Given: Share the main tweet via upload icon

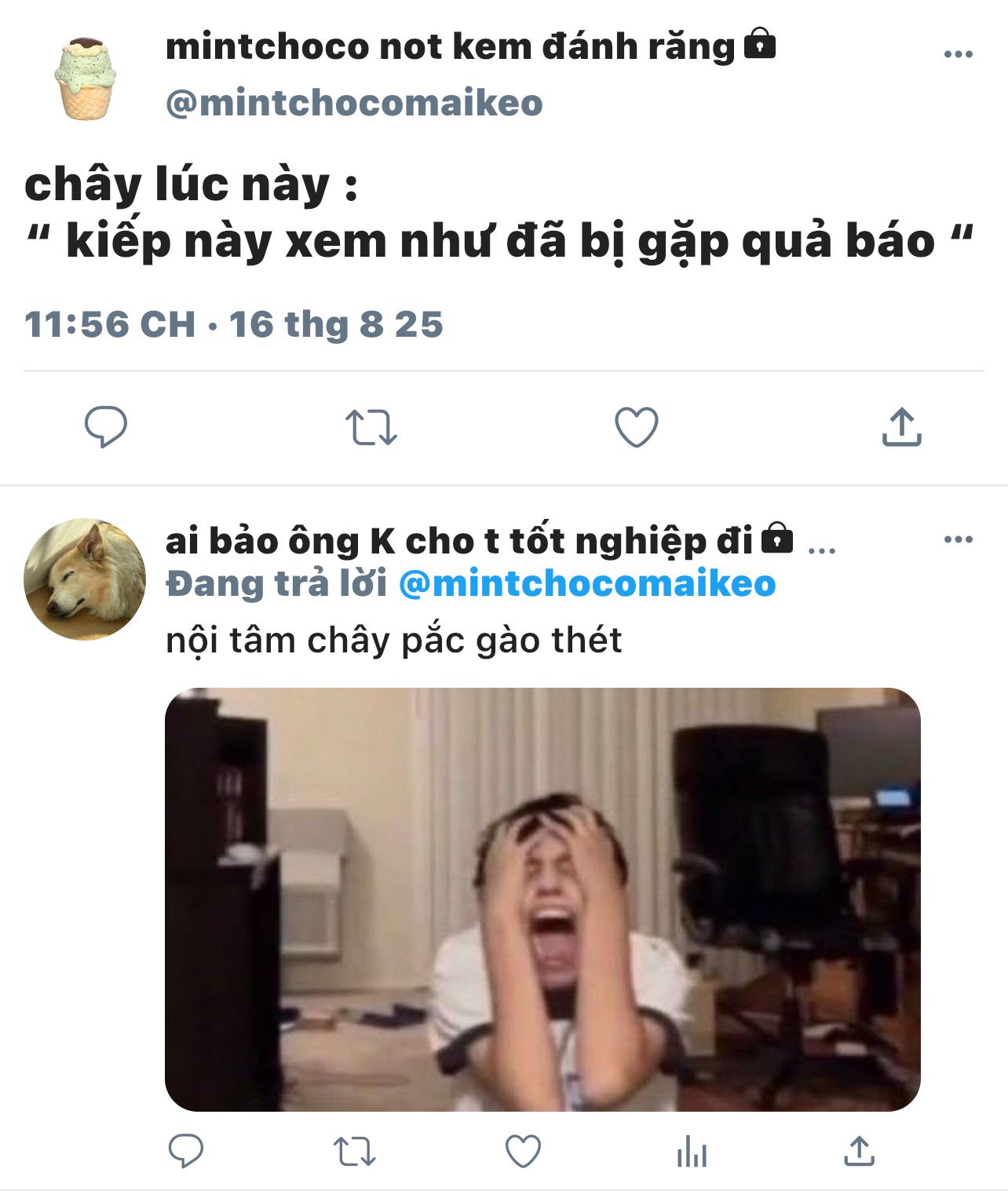Looking at the screenshot, I should tap(901, 427).
